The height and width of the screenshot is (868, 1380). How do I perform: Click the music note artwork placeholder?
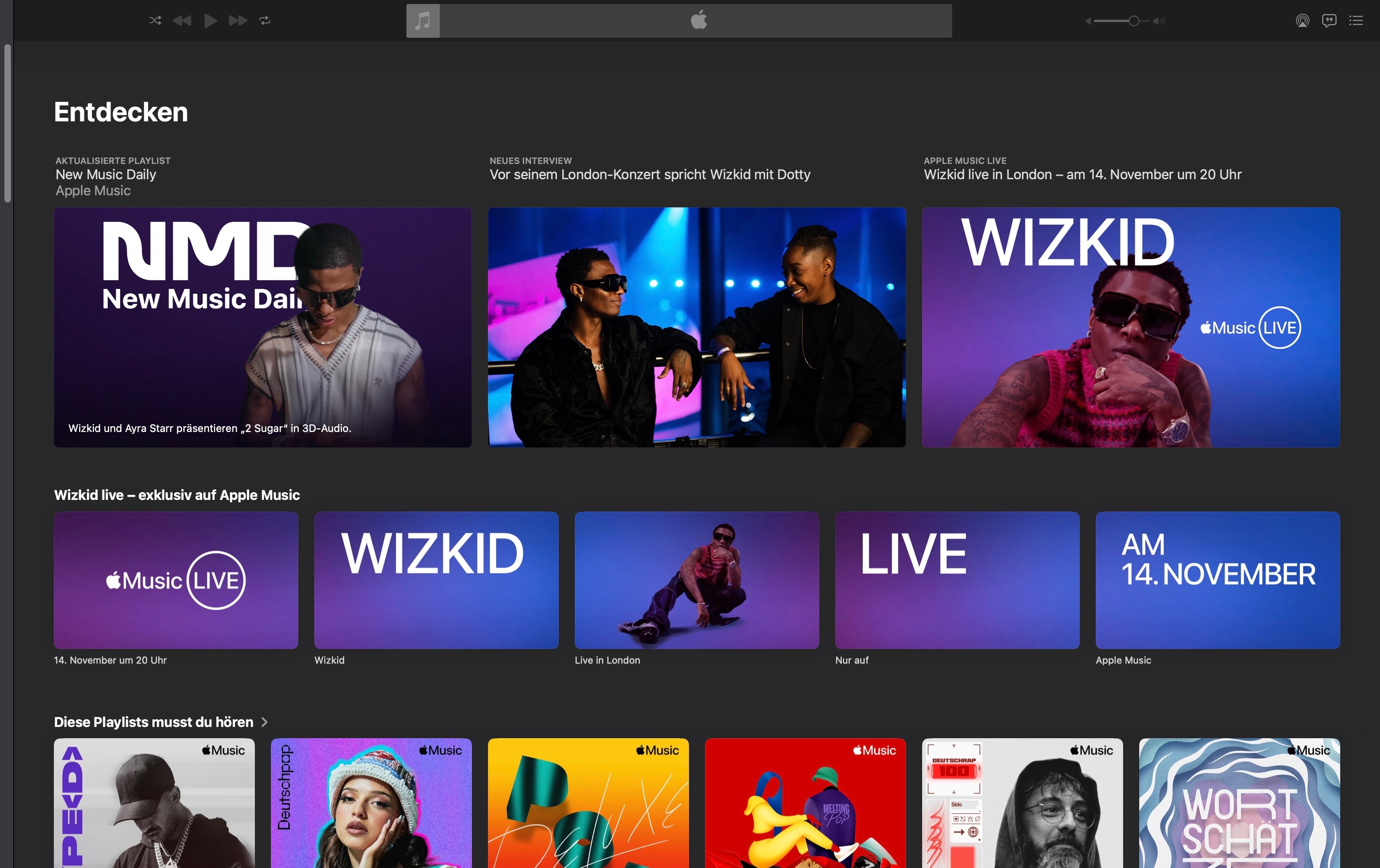(423, 21)
